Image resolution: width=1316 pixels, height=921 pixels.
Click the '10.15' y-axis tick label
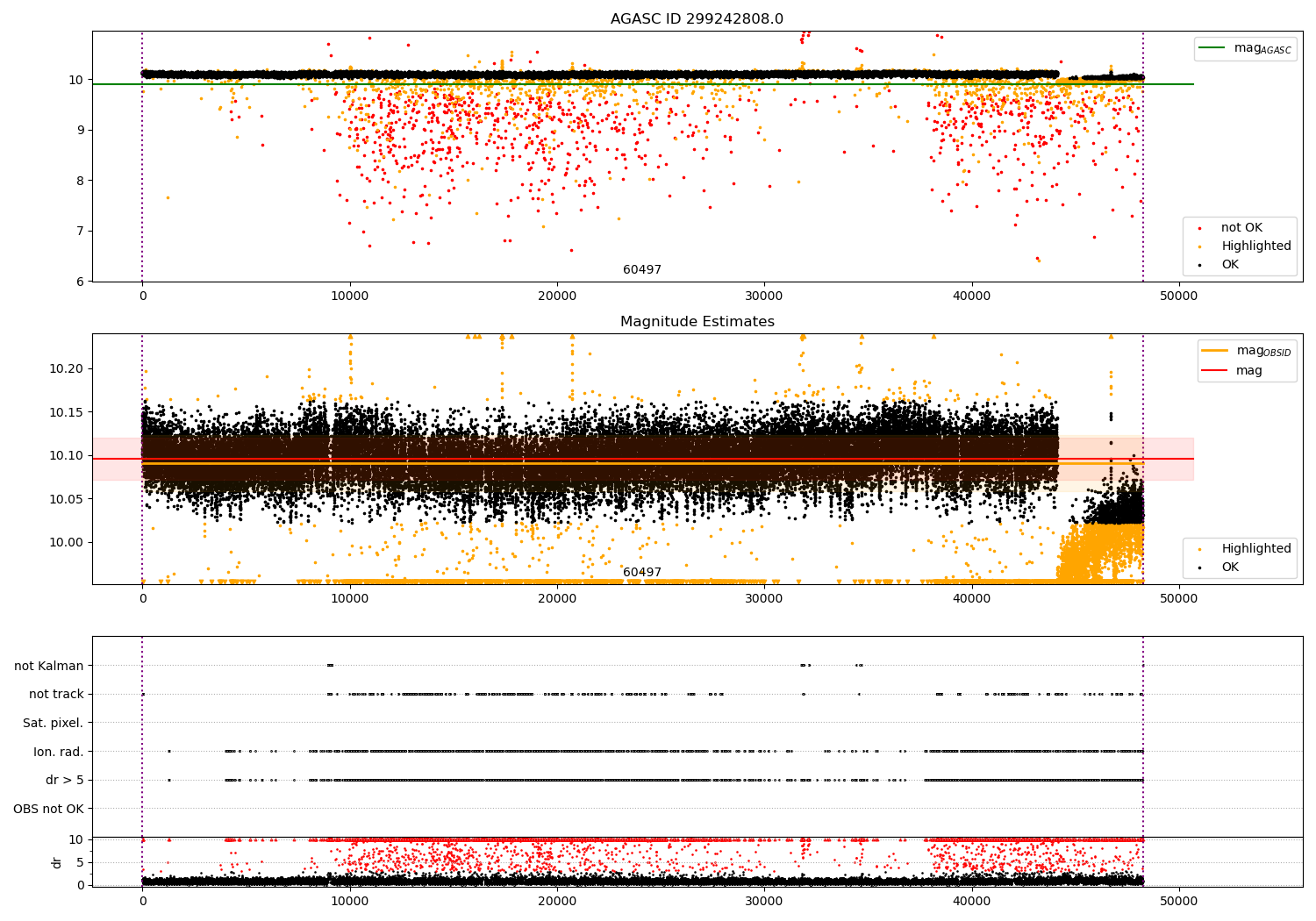tap(66, 412)
